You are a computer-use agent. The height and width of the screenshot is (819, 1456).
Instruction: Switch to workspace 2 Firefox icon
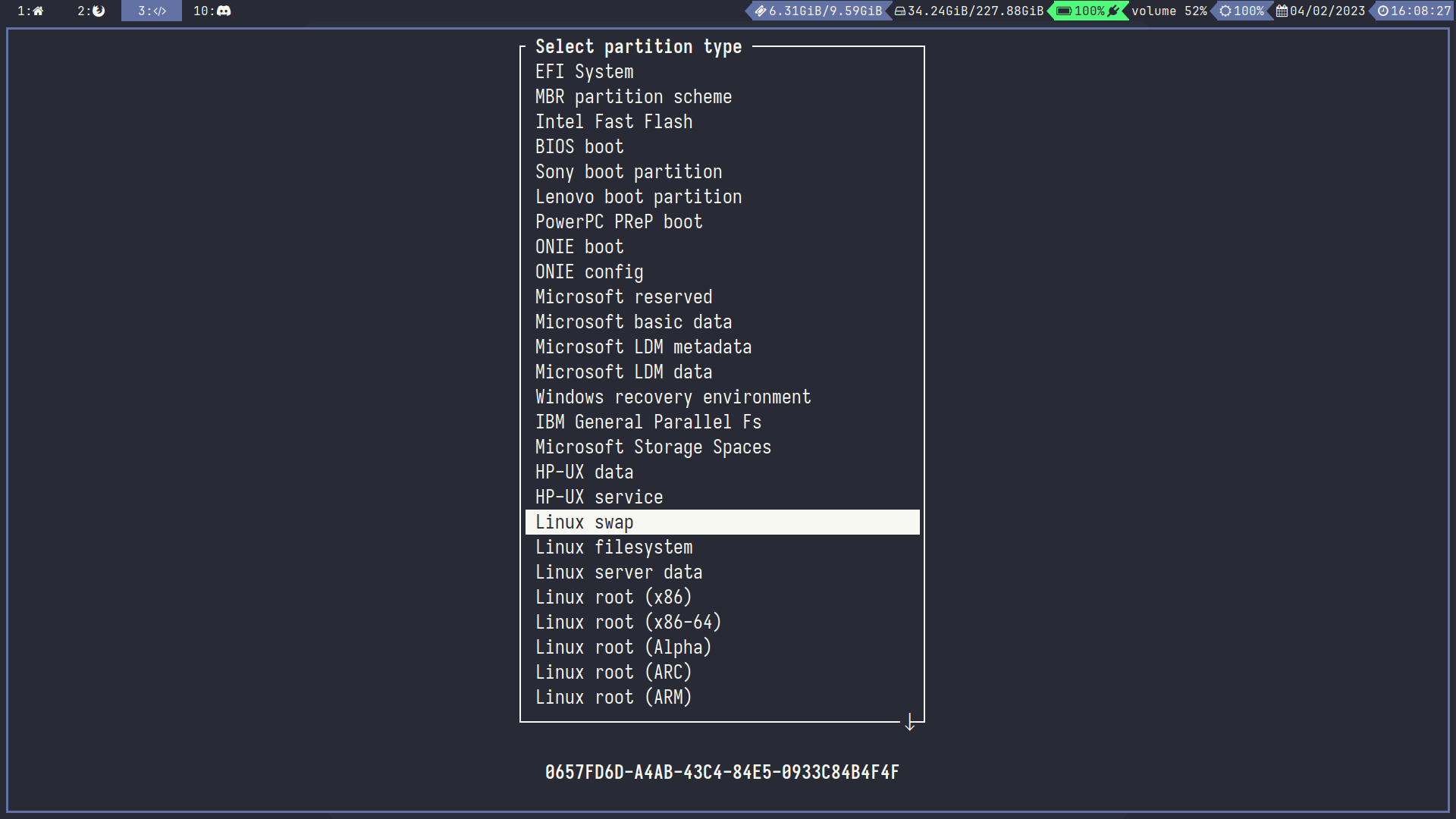tap(99, 11)
